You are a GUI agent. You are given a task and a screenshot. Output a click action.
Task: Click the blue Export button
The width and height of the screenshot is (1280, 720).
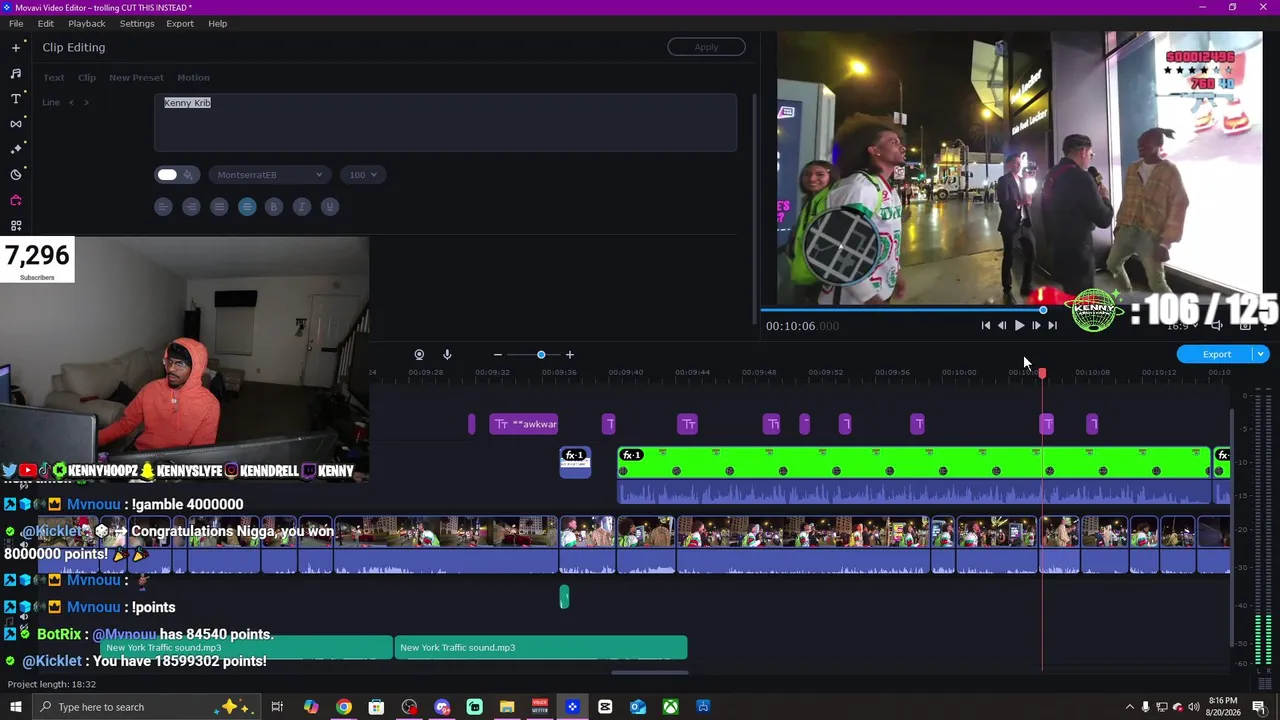1216,354
